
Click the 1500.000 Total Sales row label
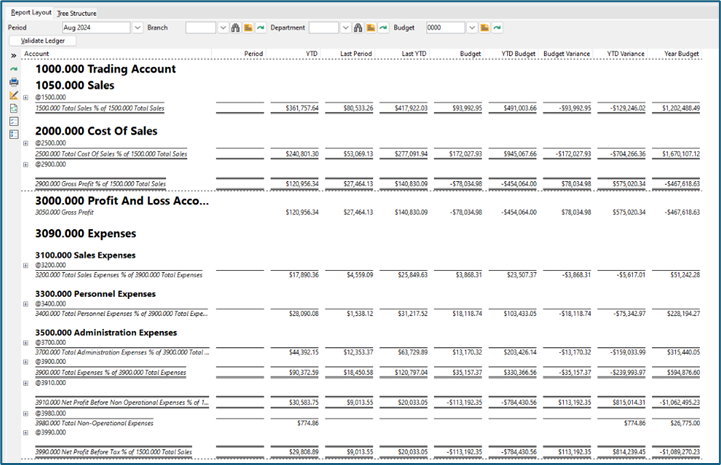(100, 109)
